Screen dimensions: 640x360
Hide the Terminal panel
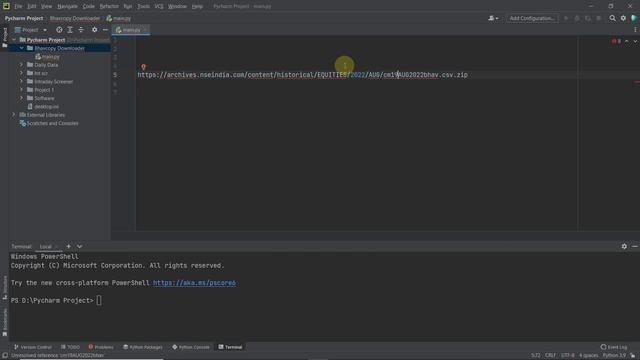tap(635, 247)
